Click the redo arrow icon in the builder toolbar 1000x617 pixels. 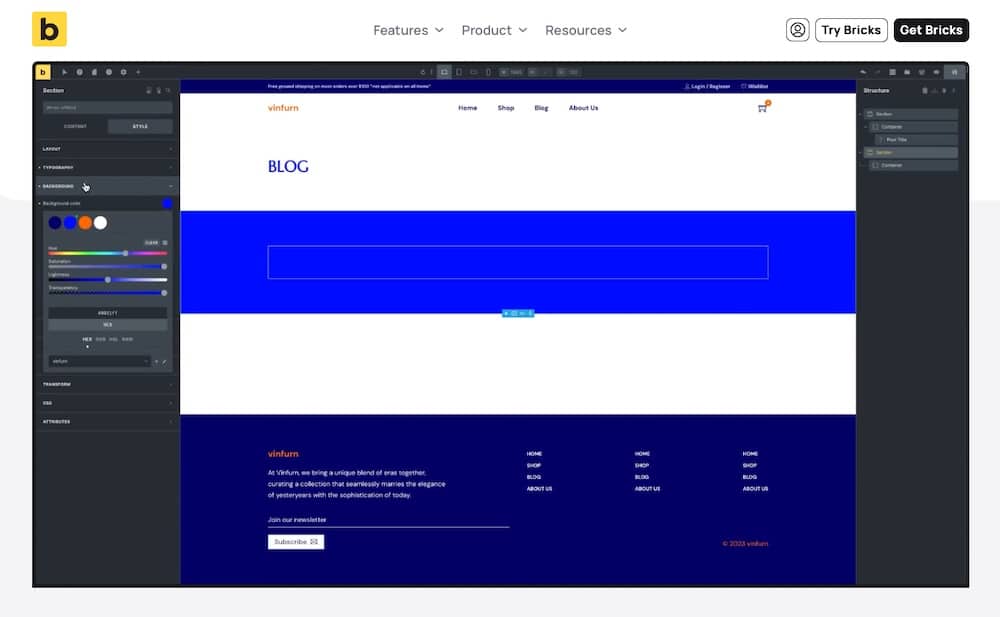pos(878,71)
